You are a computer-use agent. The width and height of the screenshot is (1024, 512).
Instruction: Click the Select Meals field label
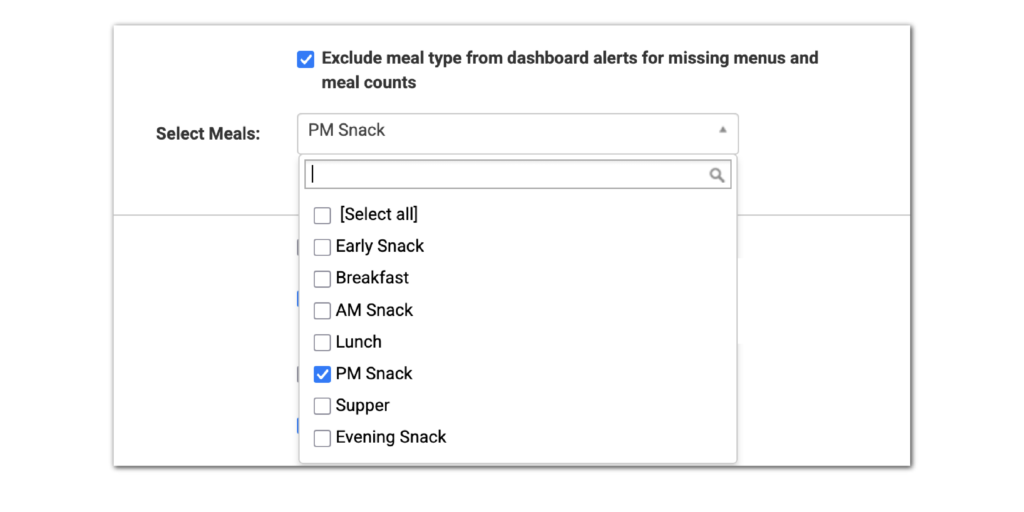tap(208, 134)
